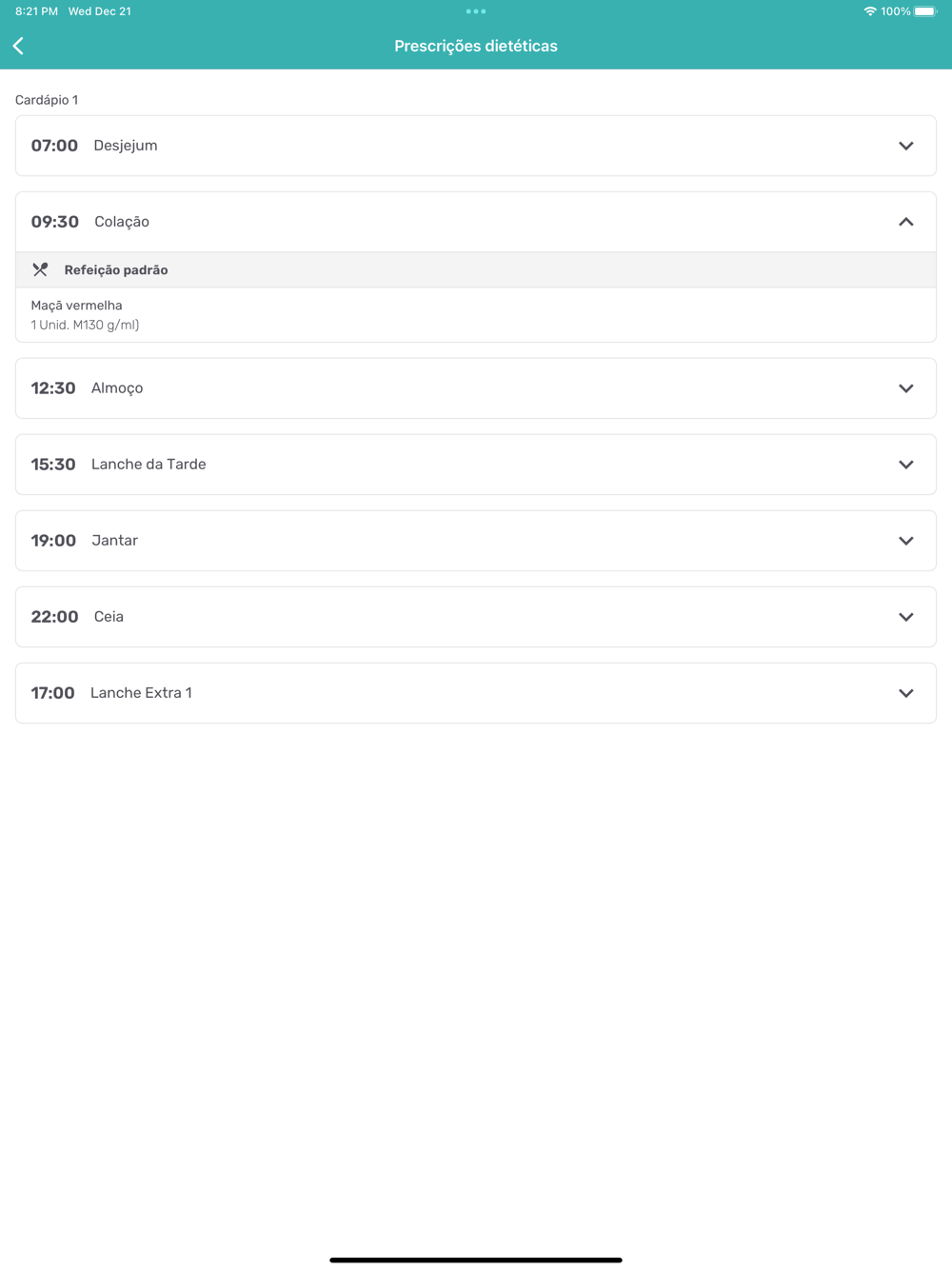Tap the Maçã vermelha food item
The height and width of the screenshot is (1270, 952).
coord(77,306)
